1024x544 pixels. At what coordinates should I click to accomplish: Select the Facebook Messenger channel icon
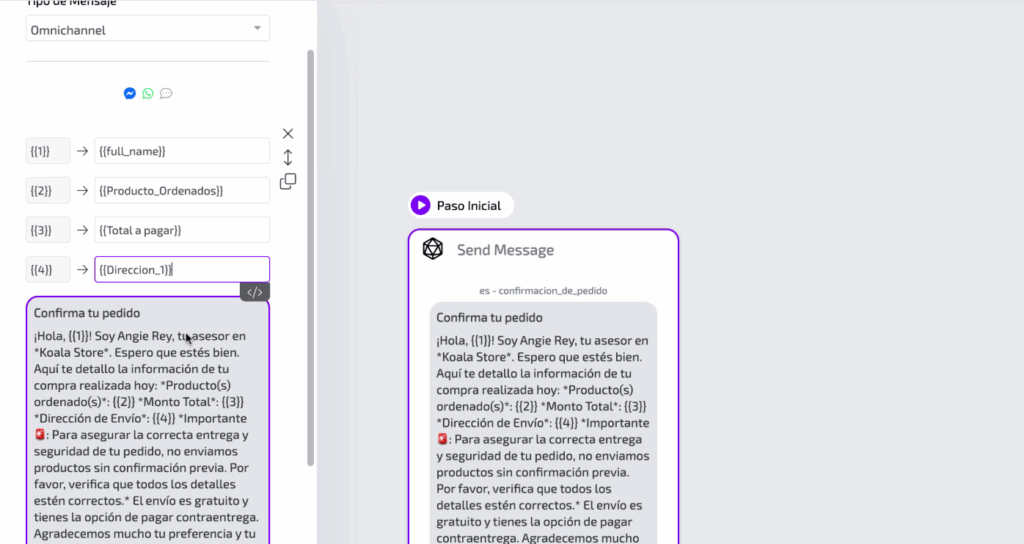coord(130,93)
